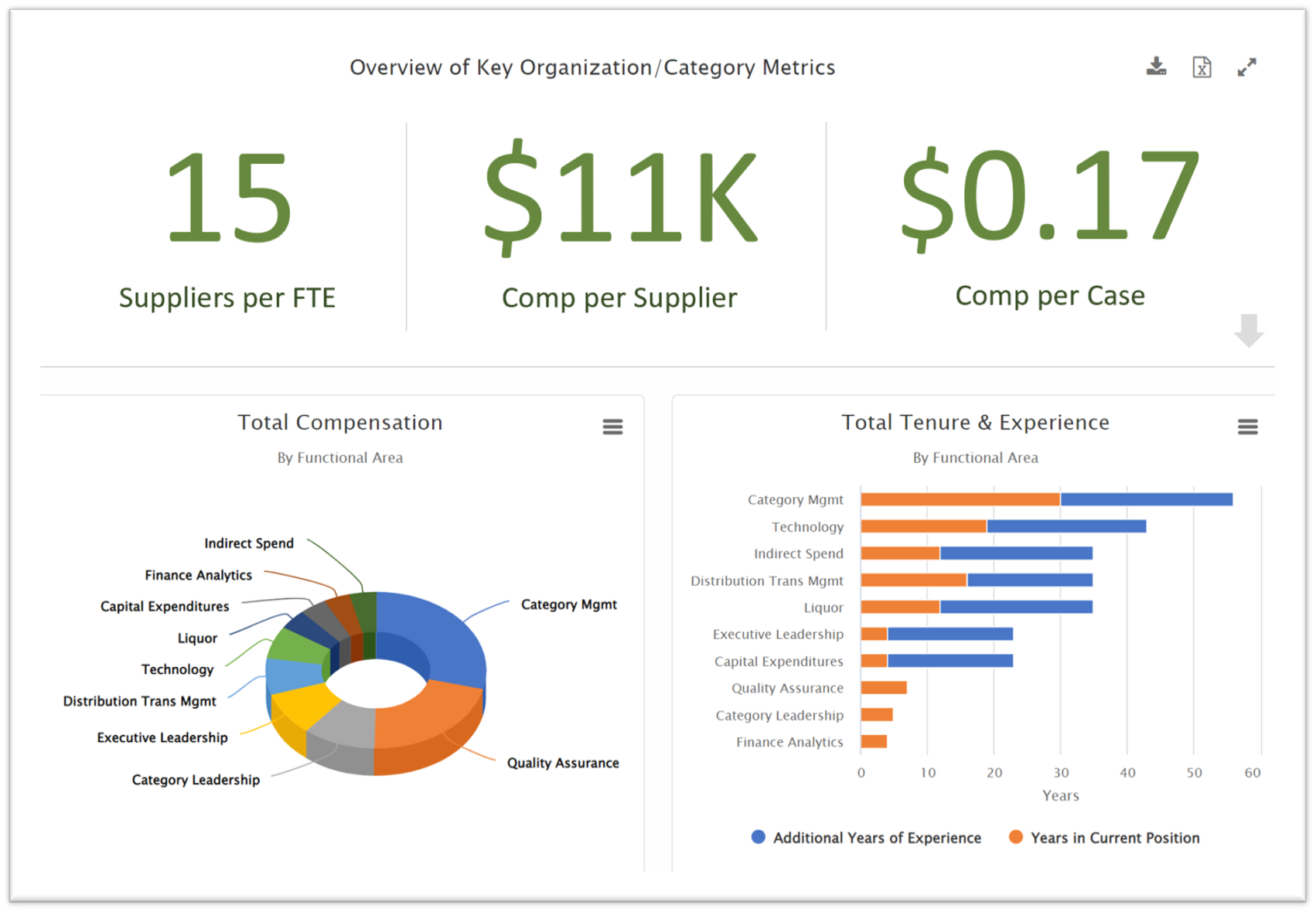Click the Quality Assurance bar chart axis label
The height and width of the screenshot is (912, 1316).
coord(787,688)
